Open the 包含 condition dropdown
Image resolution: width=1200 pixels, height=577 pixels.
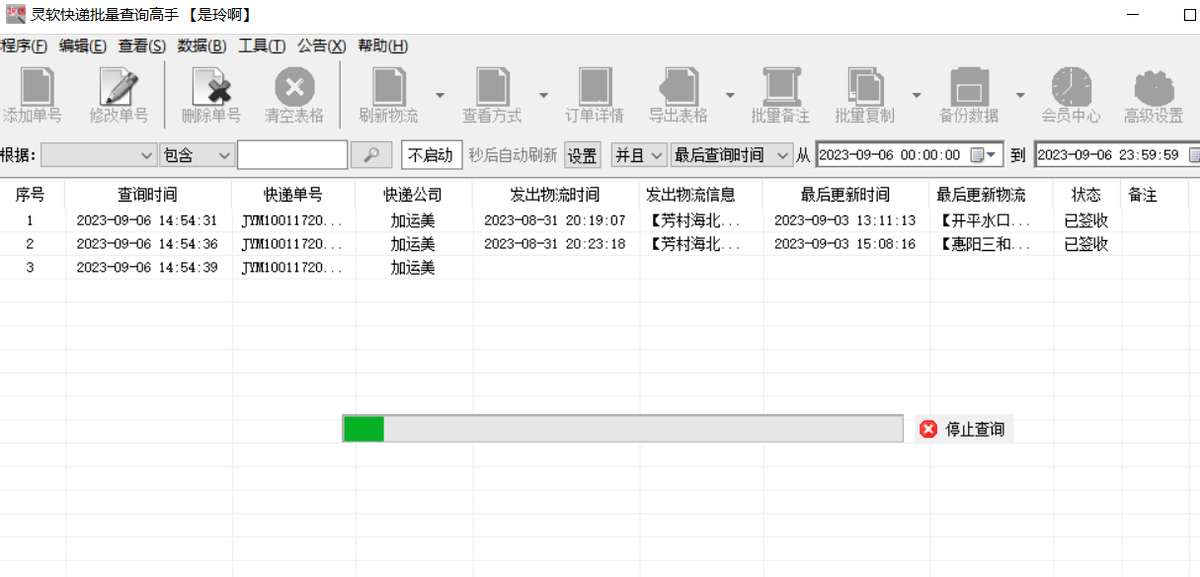197,155
